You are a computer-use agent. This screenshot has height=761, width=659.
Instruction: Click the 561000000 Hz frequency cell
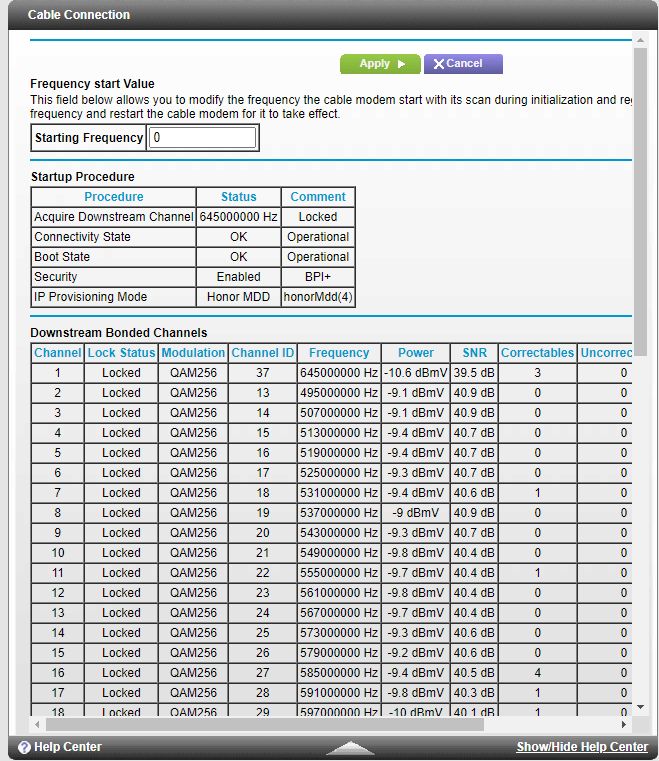339,593
